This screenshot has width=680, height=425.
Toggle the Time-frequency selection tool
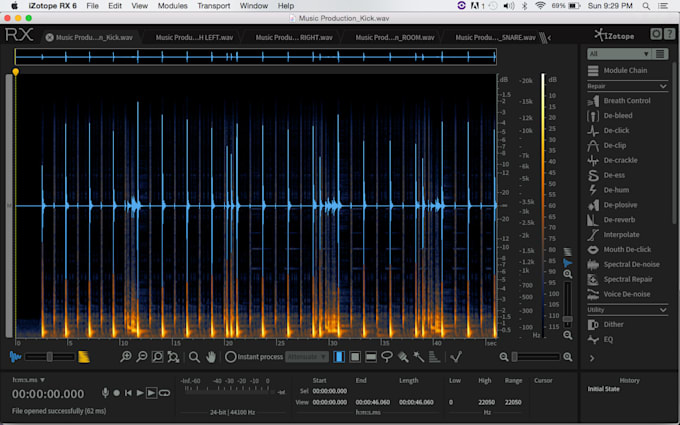(x=355, y=357)
